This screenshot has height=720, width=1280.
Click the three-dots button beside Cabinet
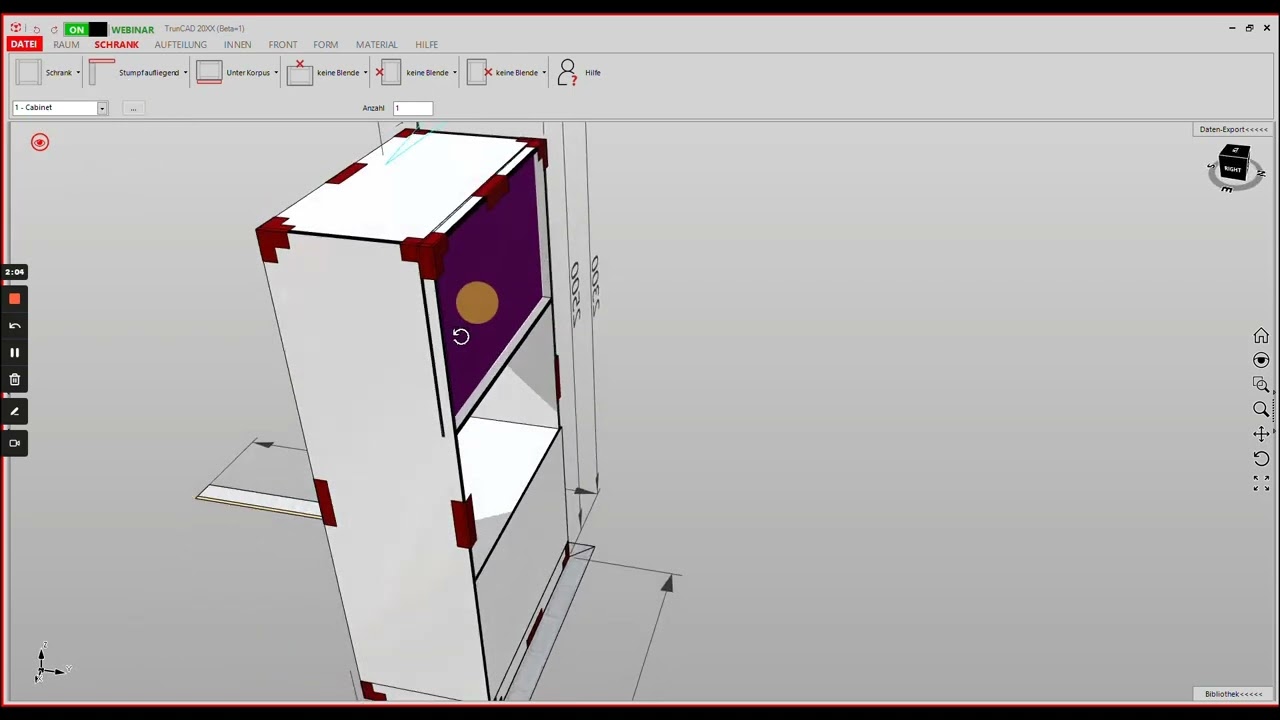[x=133, y=108]
